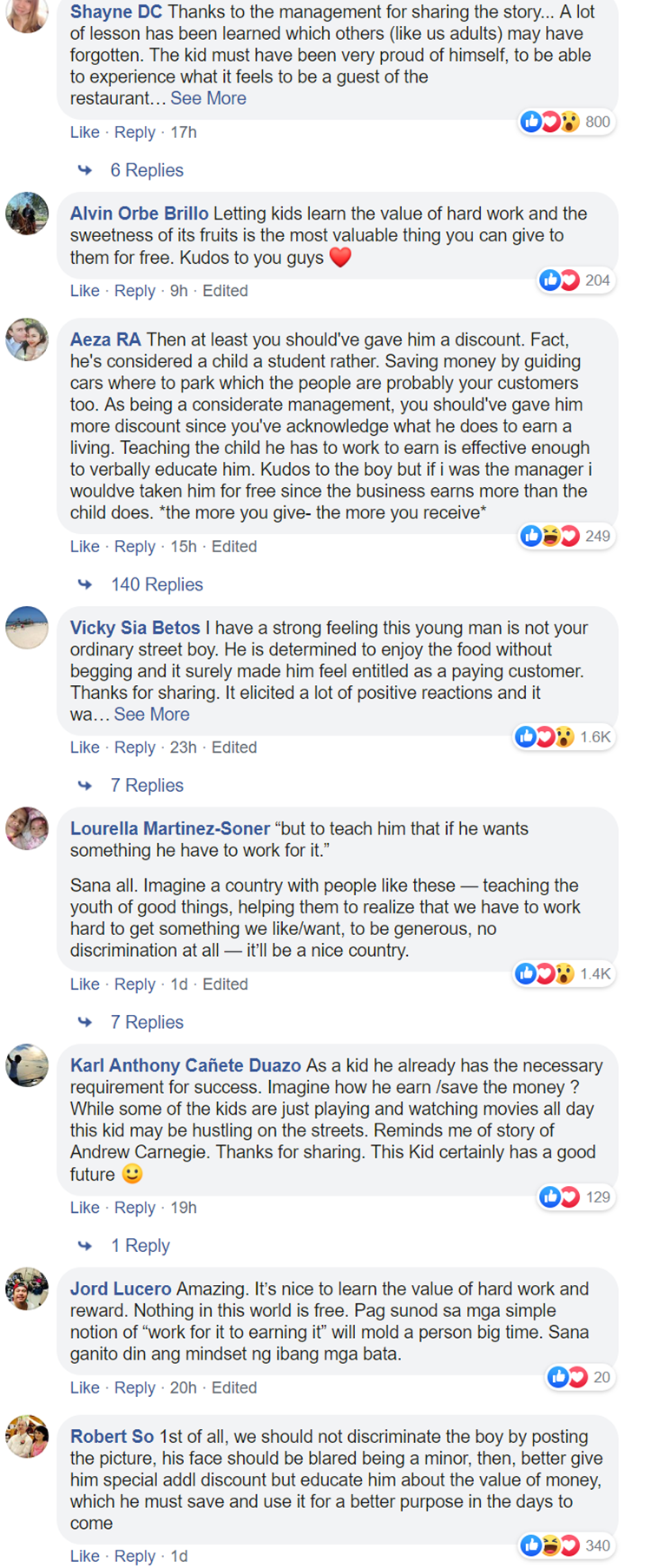Show reactions for Vicky Sia Betos' comment
Viewport: 651px width, 1568px height.
pos(563,737)
